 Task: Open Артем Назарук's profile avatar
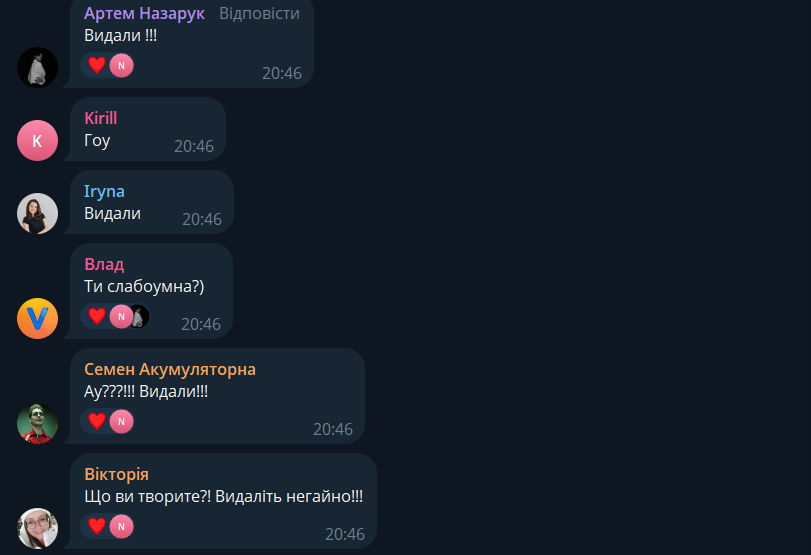click(x=37, y=67)
